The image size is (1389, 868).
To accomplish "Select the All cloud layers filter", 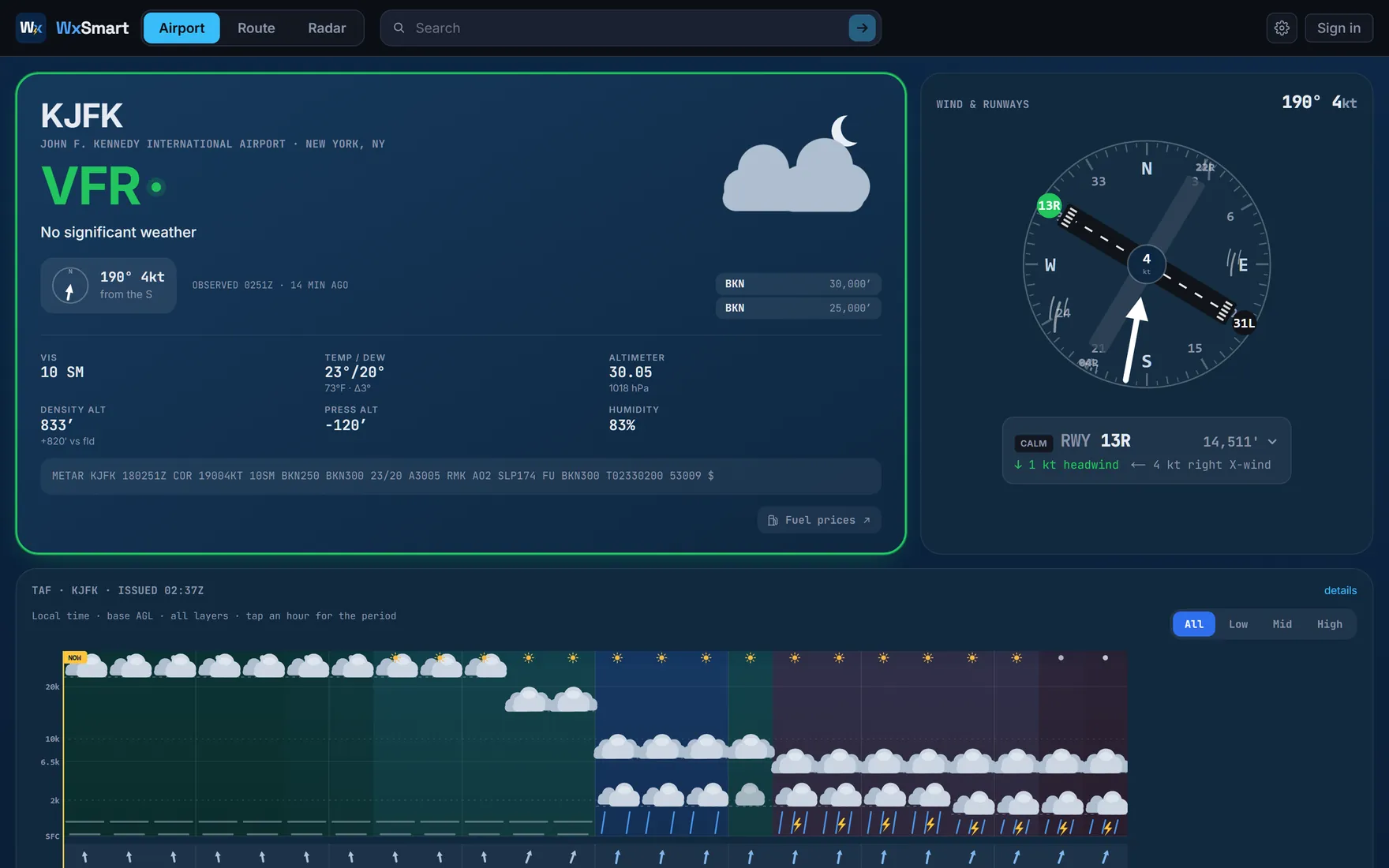I will coord(1194,624).
